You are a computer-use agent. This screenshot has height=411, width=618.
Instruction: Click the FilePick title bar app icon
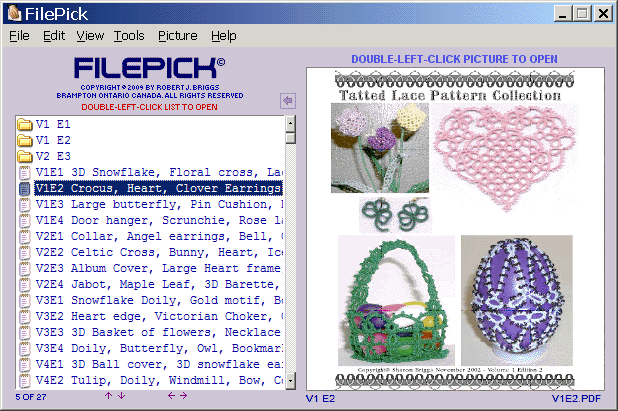coord(14,13)
